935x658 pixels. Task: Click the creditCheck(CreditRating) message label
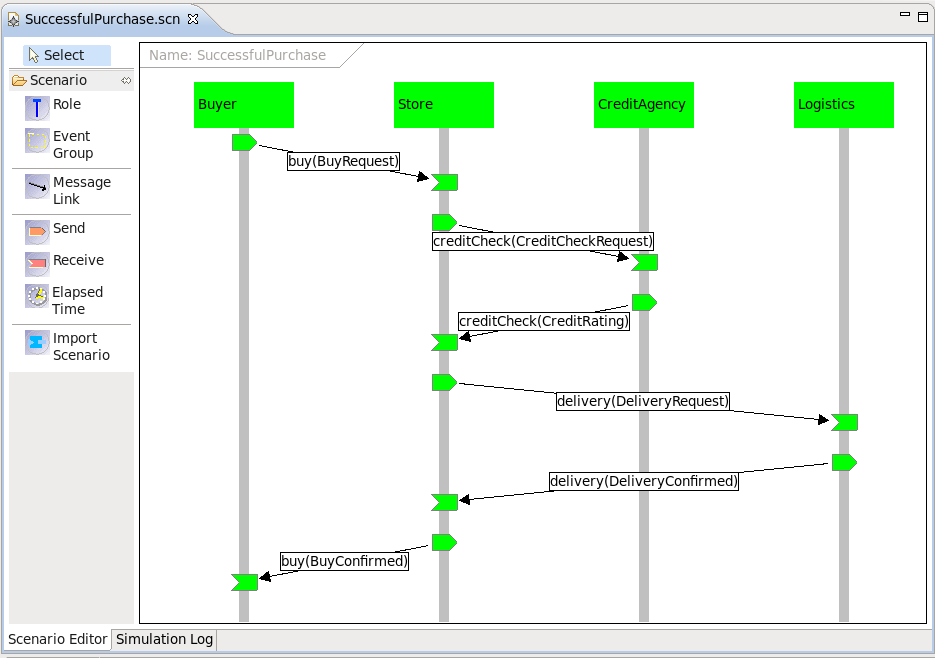pos(544,321)
